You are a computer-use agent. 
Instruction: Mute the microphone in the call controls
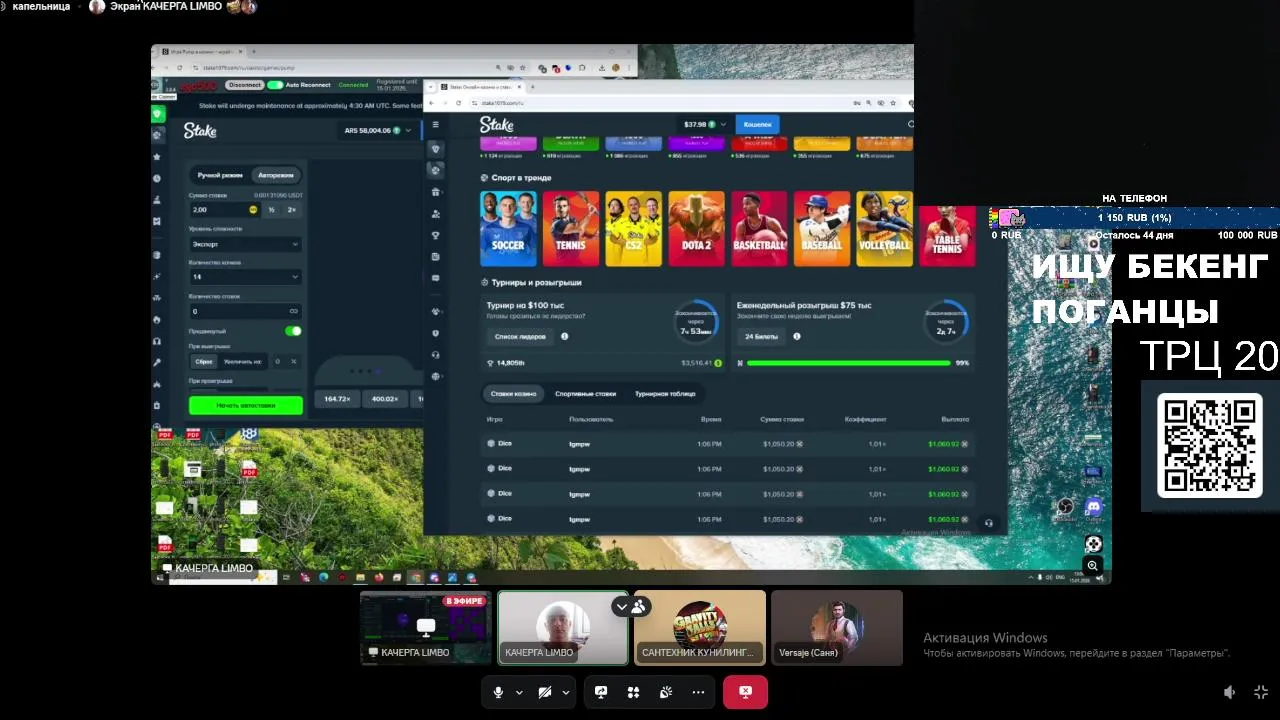(x=498, y=692)
